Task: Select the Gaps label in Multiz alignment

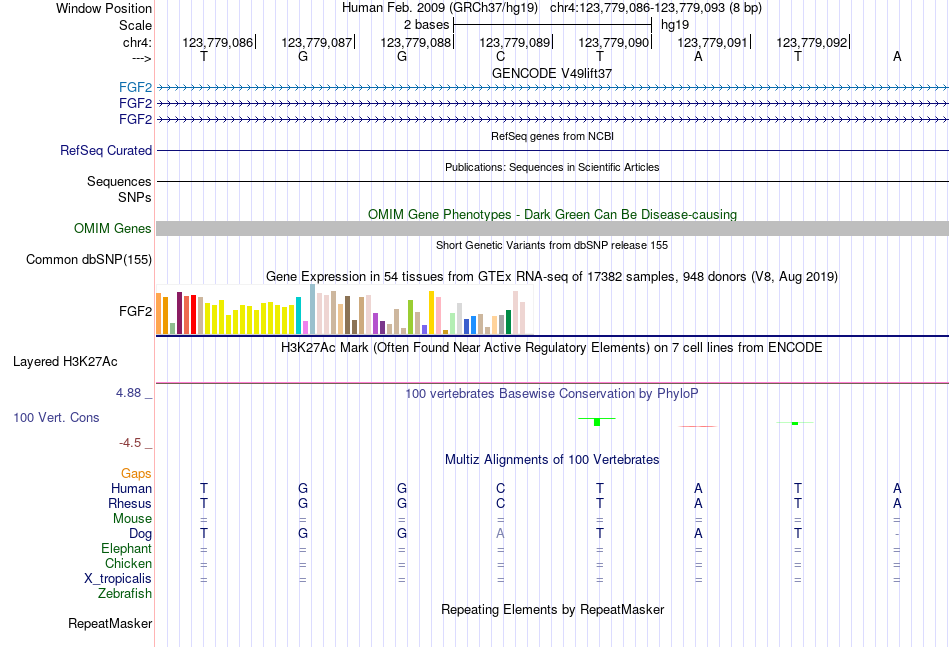Action: point(136,473)
